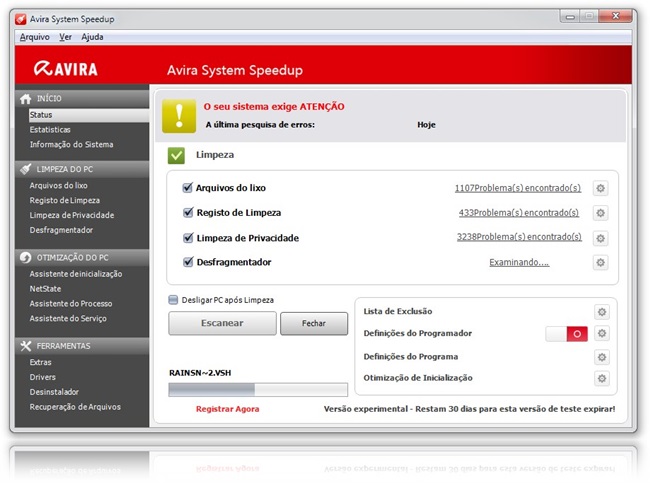Image resolution: width=650 pixels, height=483 pixels.
Task: Open NetState in the sidebar
Action: [45, 289]
